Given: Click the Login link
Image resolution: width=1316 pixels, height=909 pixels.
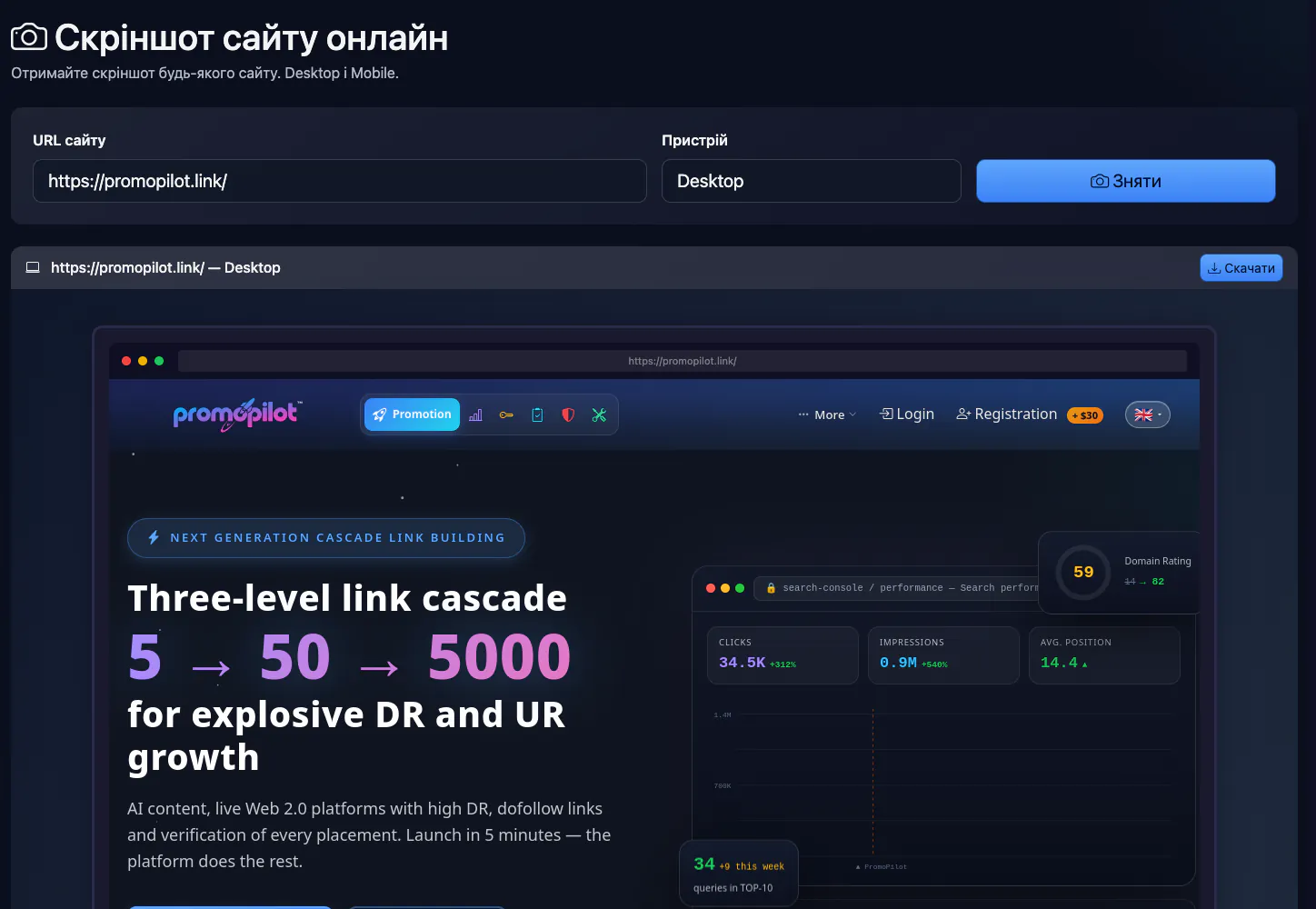Looking at the screenshot, I should 907,414.
